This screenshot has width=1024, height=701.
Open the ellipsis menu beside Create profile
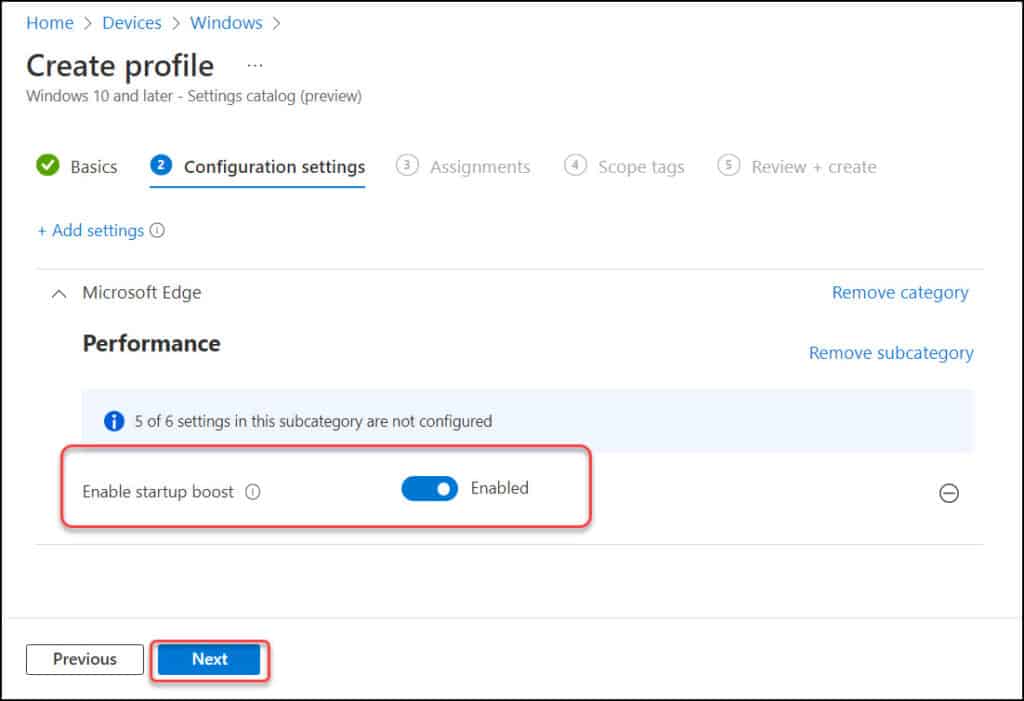coord(255,65)
